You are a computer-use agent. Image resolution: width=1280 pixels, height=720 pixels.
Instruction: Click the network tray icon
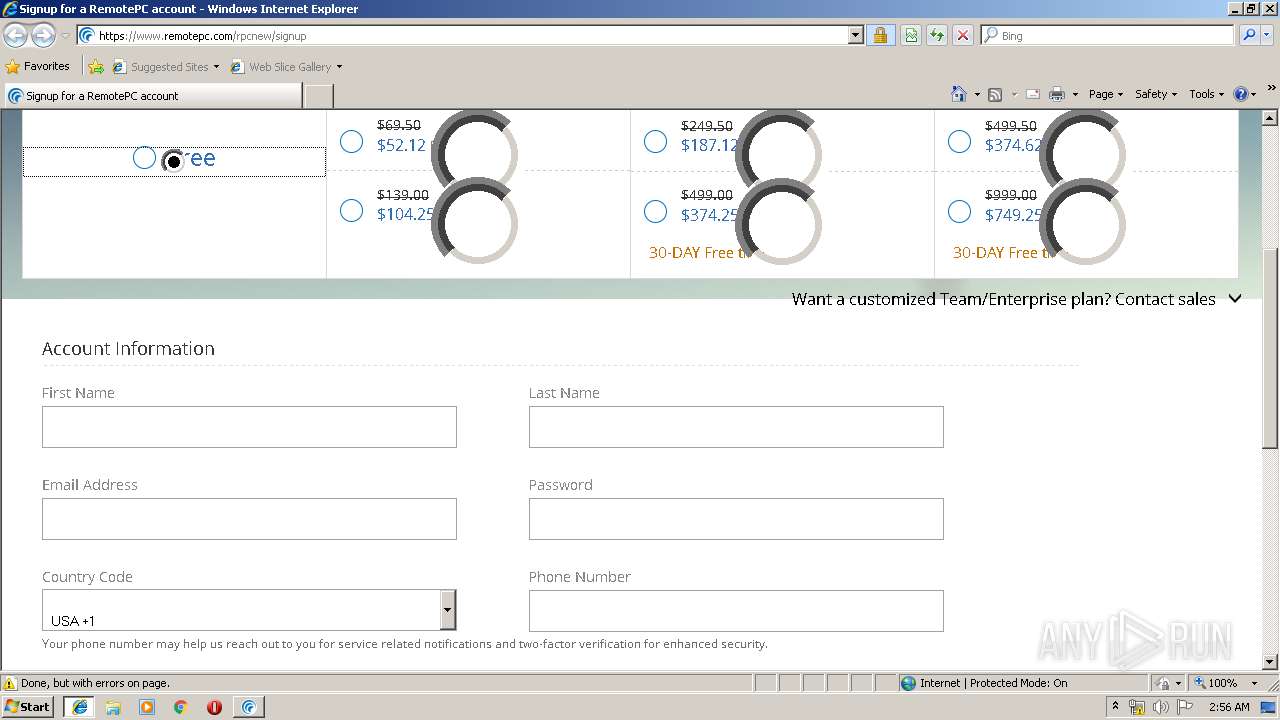(x=1137, y=707)
